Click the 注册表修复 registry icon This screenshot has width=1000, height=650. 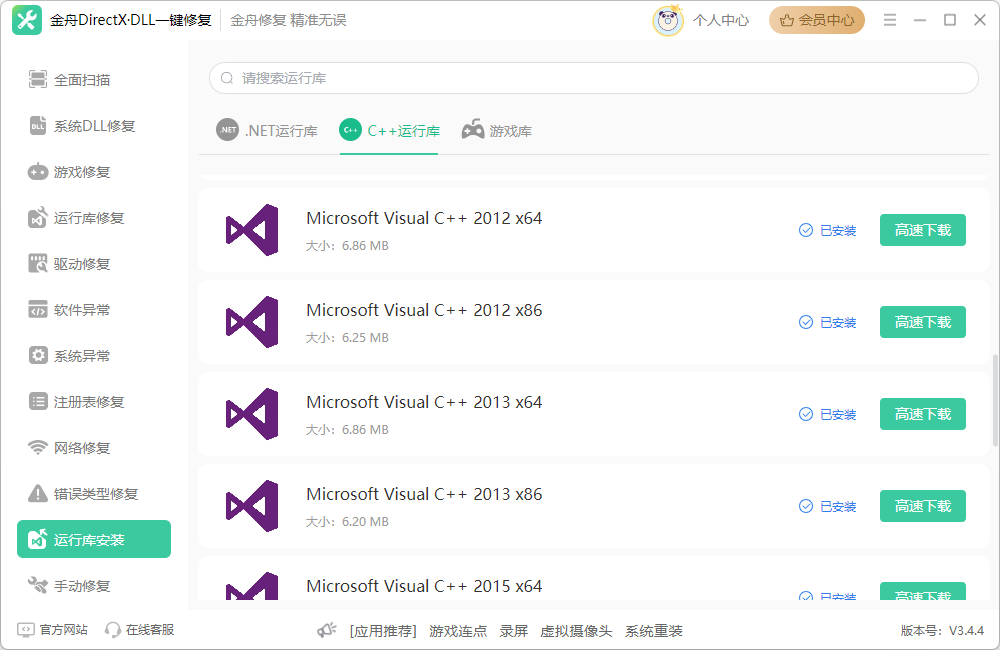pos(38,402)
